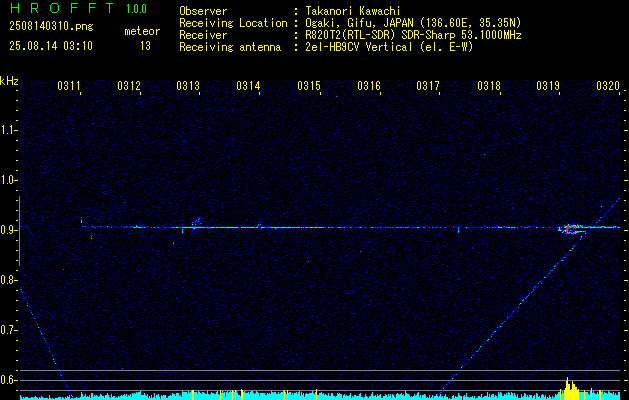
Task: Click the kHz axis unit label
Action: pyautogui.click(x=9, y=81)
